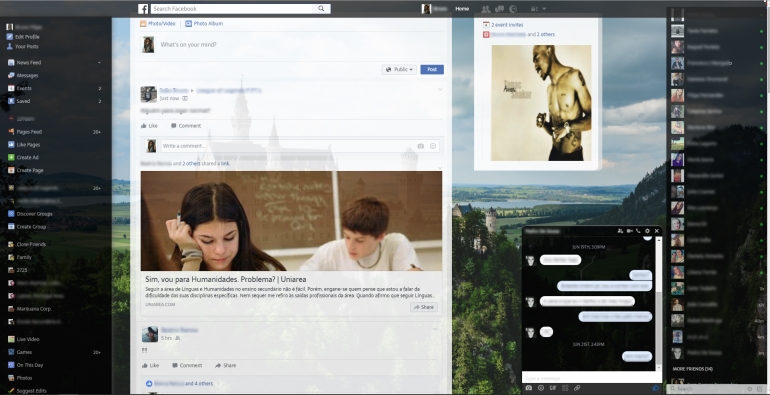Select Photo/Video option in composer
The image size is (770, 395).
point(158,24)
